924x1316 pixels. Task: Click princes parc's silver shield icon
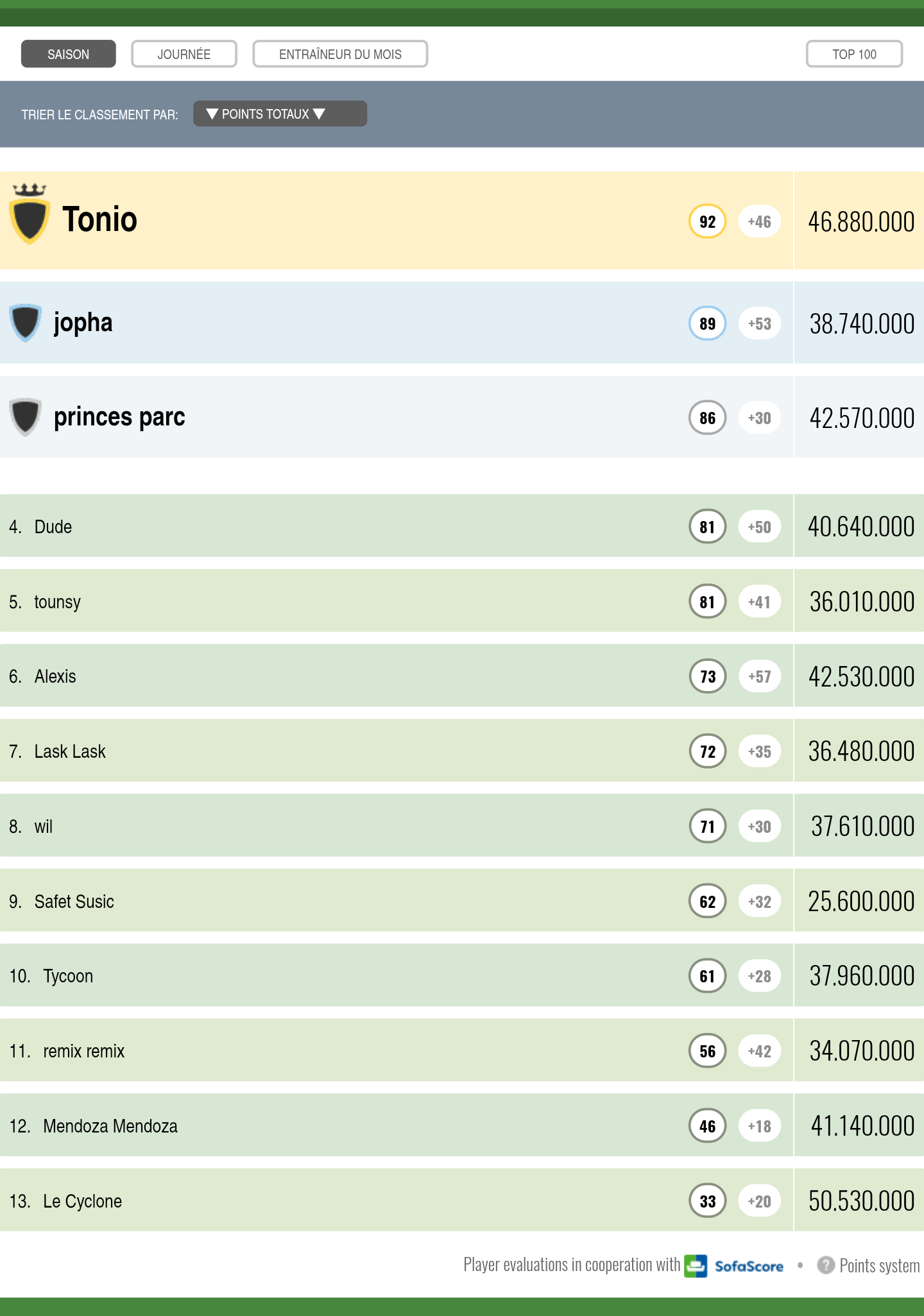click(26, 417)
